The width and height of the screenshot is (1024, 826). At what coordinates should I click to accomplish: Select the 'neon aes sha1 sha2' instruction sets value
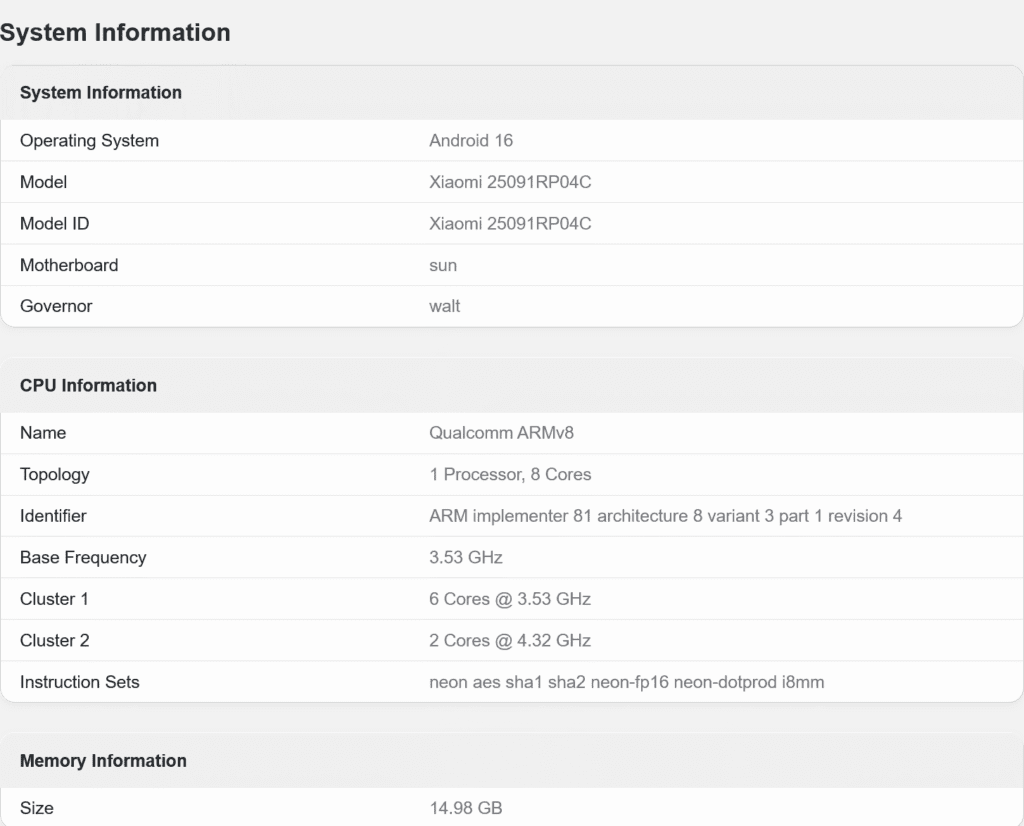pyautogui.click(x=626, y=682)
